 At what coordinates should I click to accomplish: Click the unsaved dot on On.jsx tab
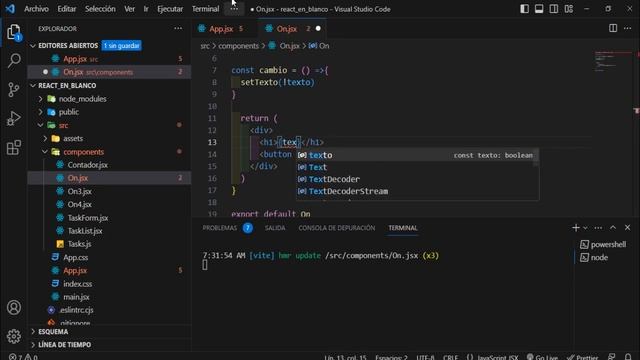click(x=318, y=29)
